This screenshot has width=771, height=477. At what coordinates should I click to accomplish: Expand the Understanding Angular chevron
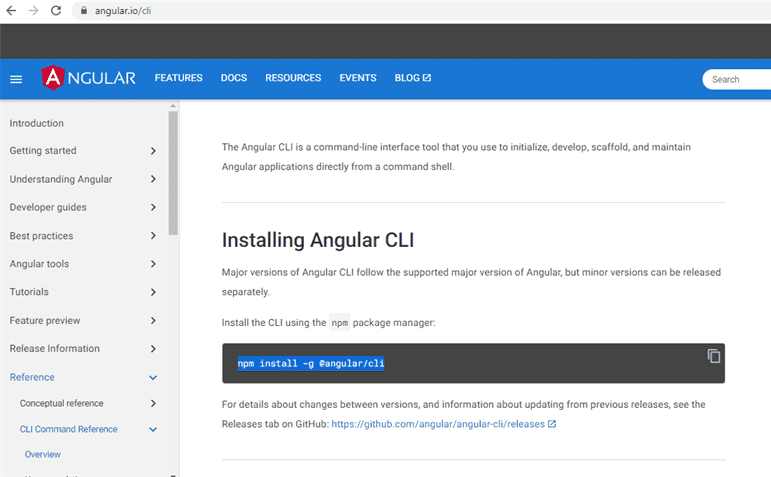click(x=153, y=179)
